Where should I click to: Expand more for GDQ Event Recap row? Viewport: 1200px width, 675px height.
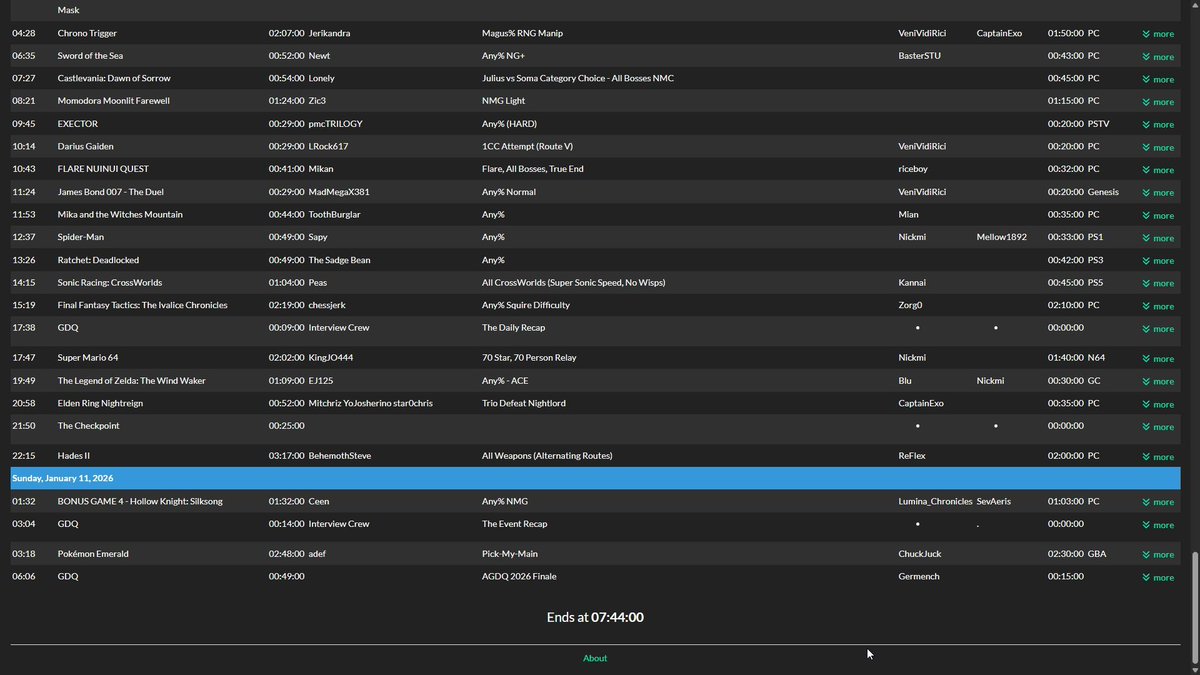pos(1158,525)
